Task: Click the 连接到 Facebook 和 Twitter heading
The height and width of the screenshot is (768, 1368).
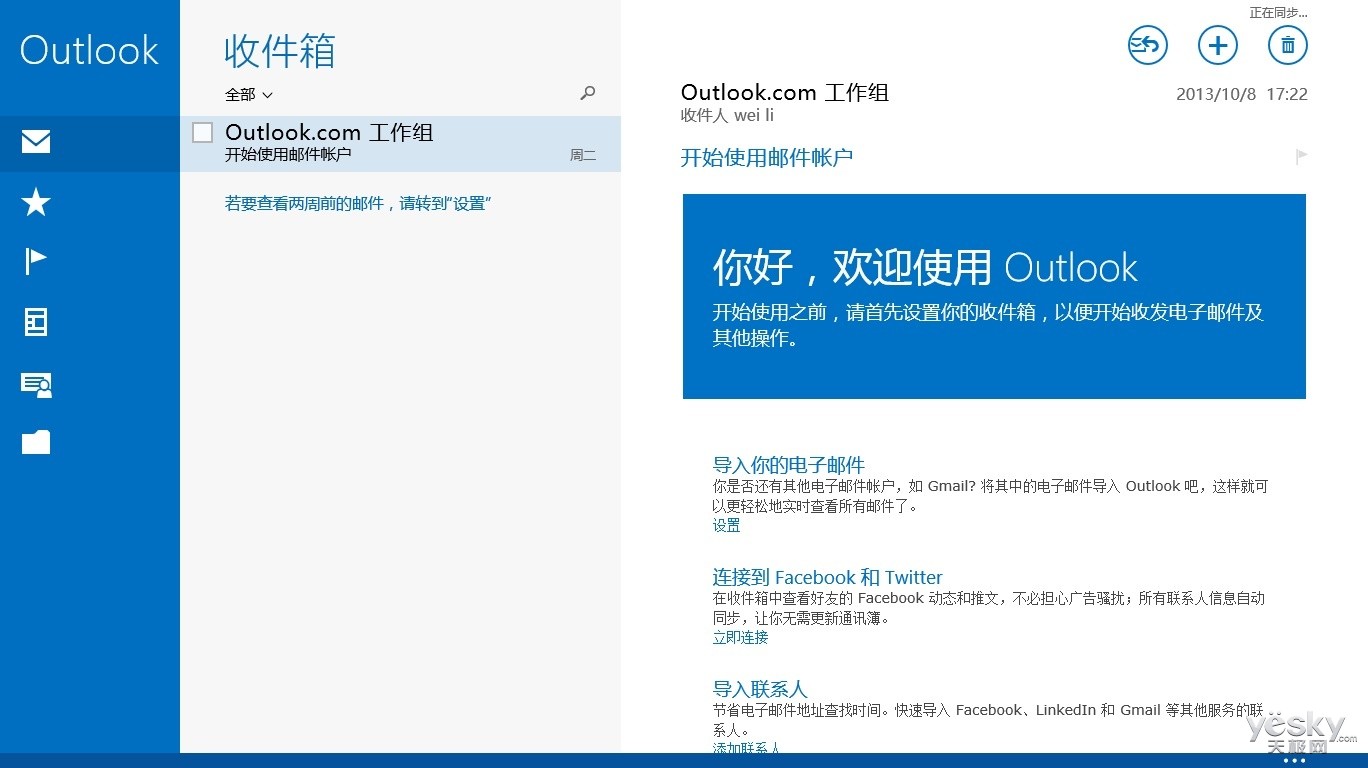Action: pos(827,577)
